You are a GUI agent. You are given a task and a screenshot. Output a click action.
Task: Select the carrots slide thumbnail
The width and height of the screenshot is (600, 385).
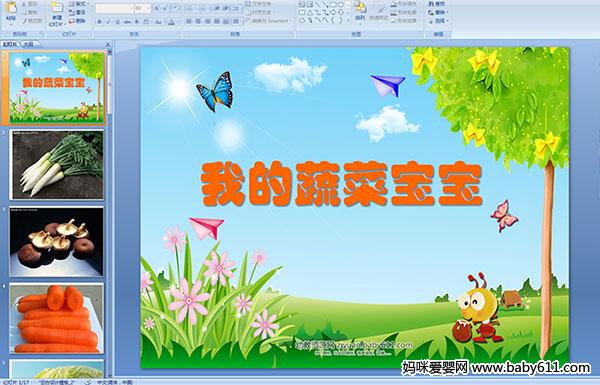(x=56, y=318)
